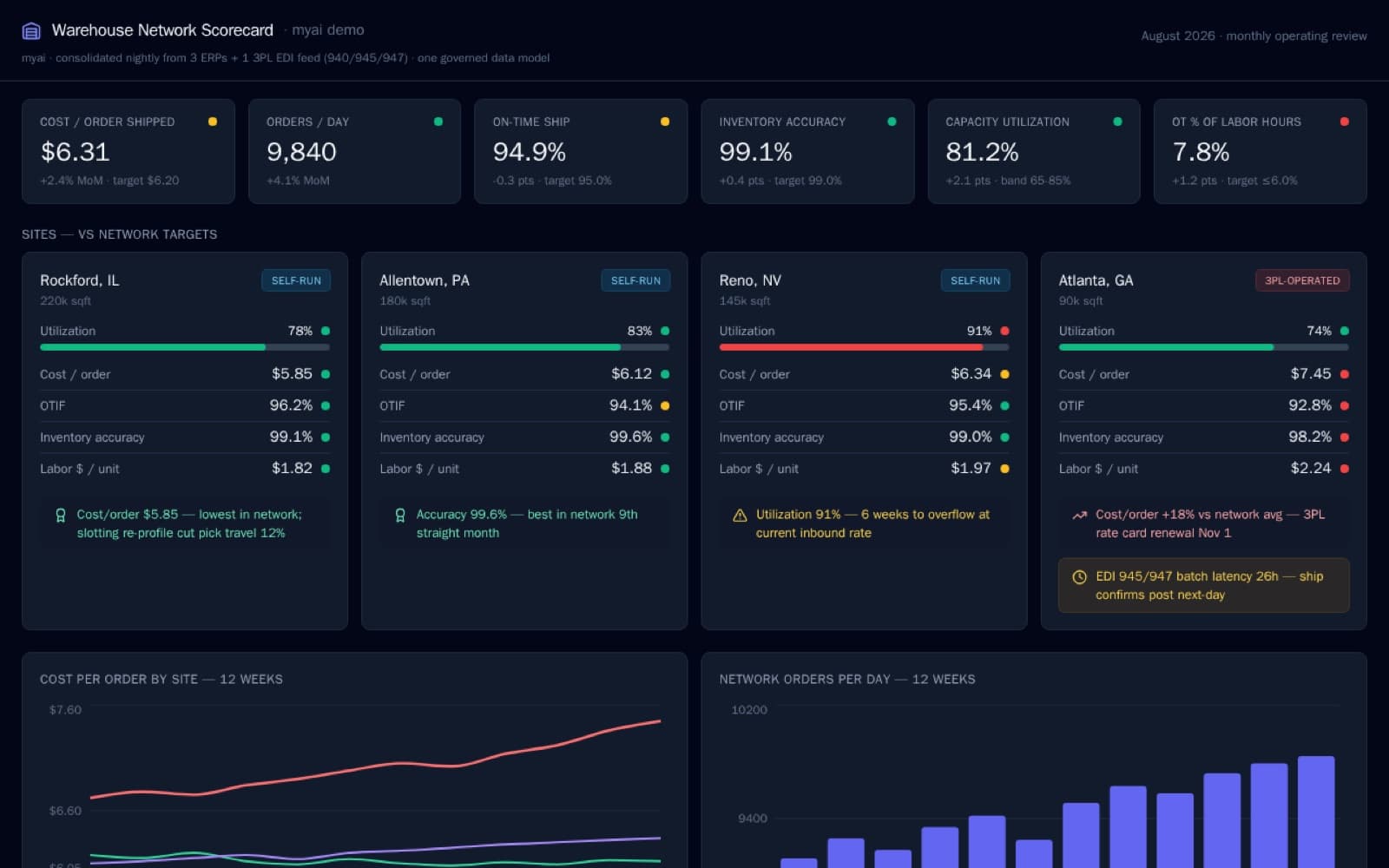The image size is (1389, 868).
Task: Click Atlanta's $2.24 labor per unit value
Action: [x=1311, y=468]
